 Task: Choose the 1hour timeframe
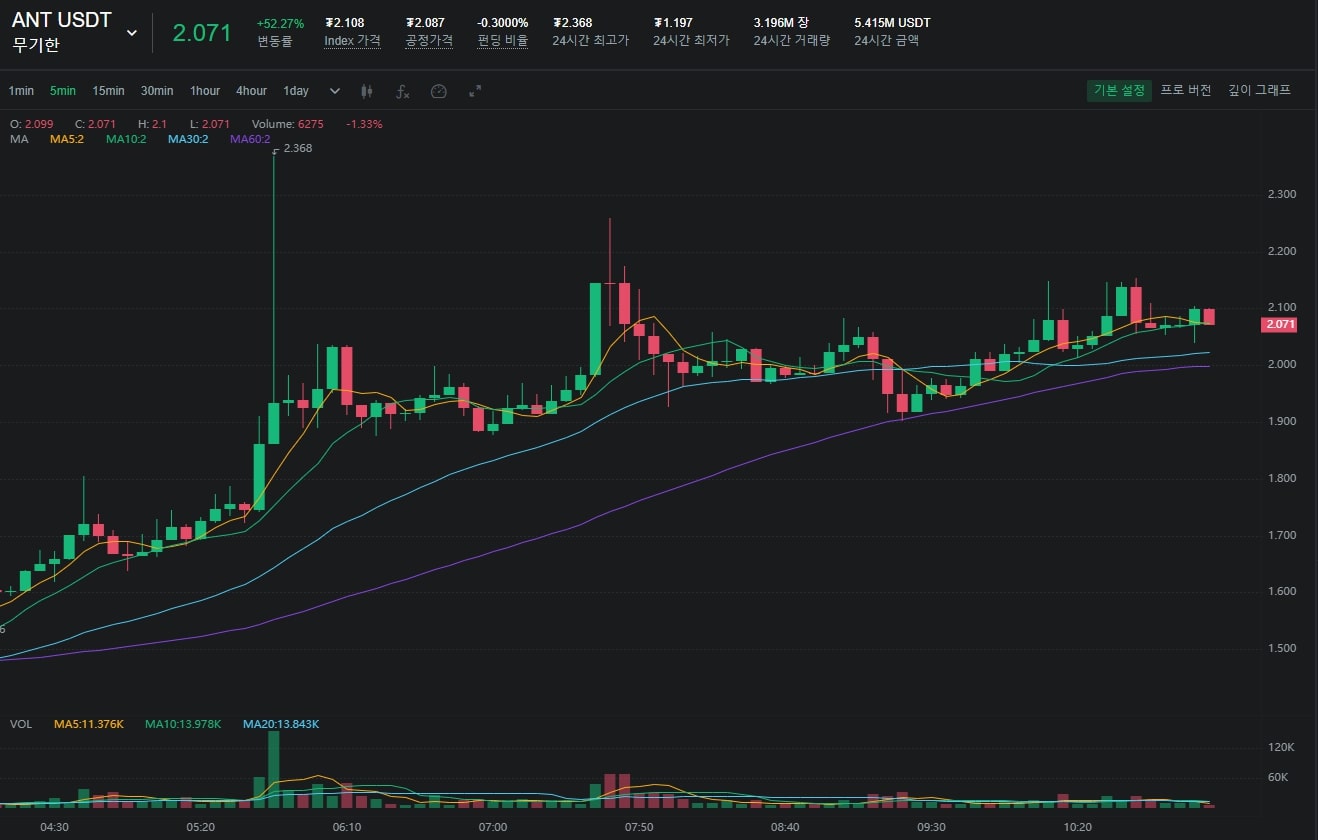205,91
